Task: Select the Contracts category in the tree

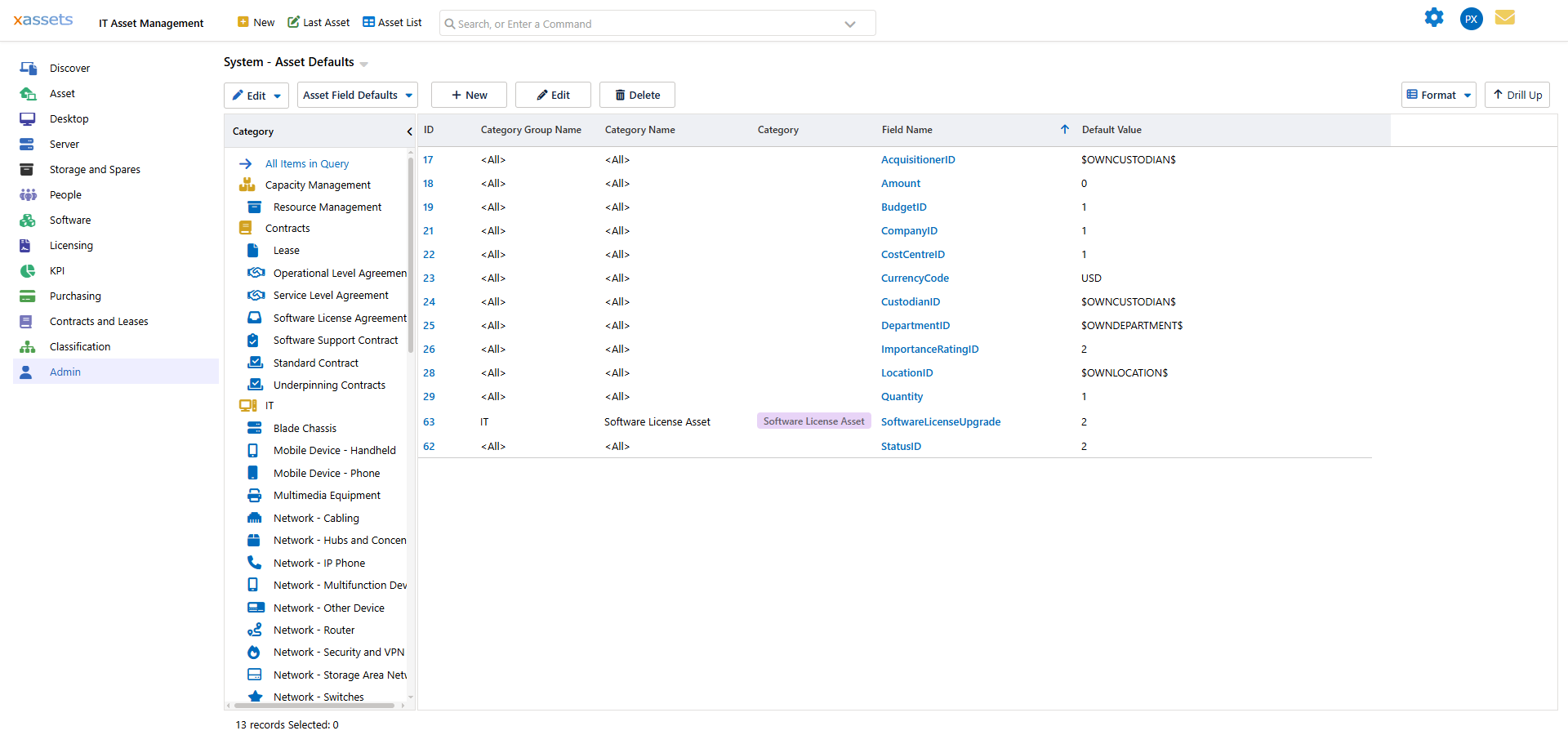Action: point(287,228)
